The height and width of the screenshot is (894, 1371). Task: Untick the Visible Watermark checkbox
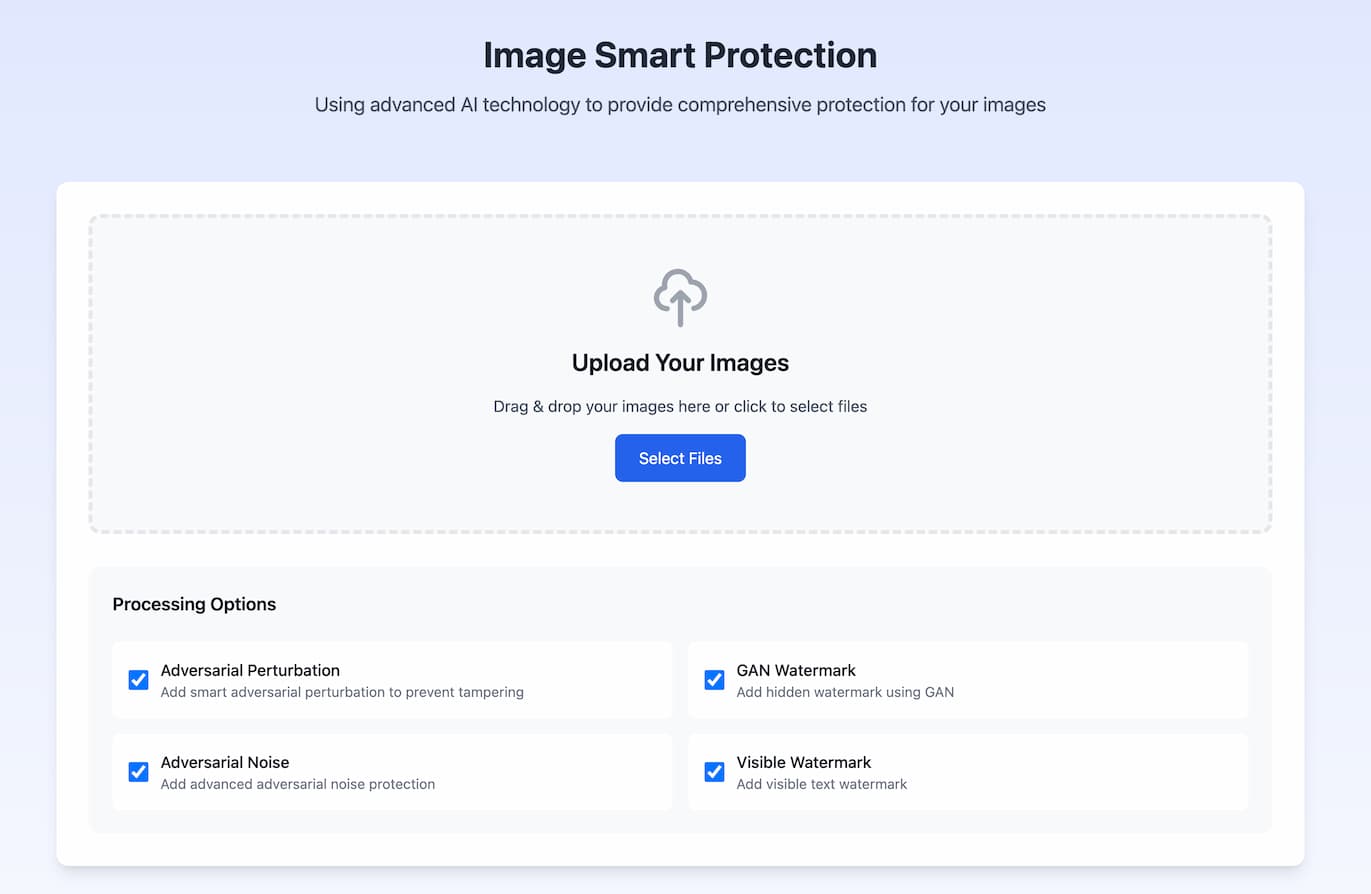tap(714, 772)
